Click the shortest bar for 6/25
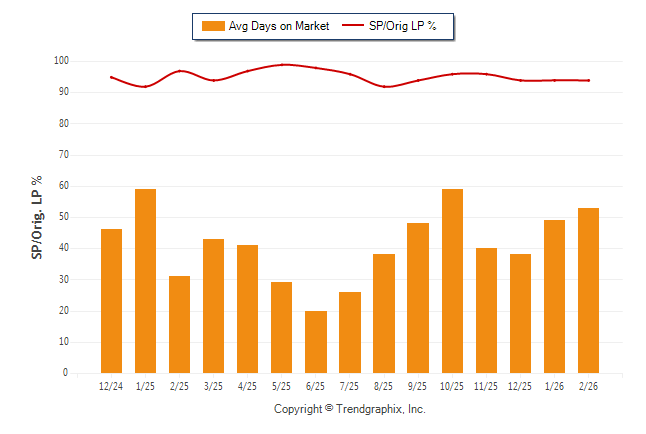Image resolution: width=646 pixels, height=434 pixels. (315, 341)
